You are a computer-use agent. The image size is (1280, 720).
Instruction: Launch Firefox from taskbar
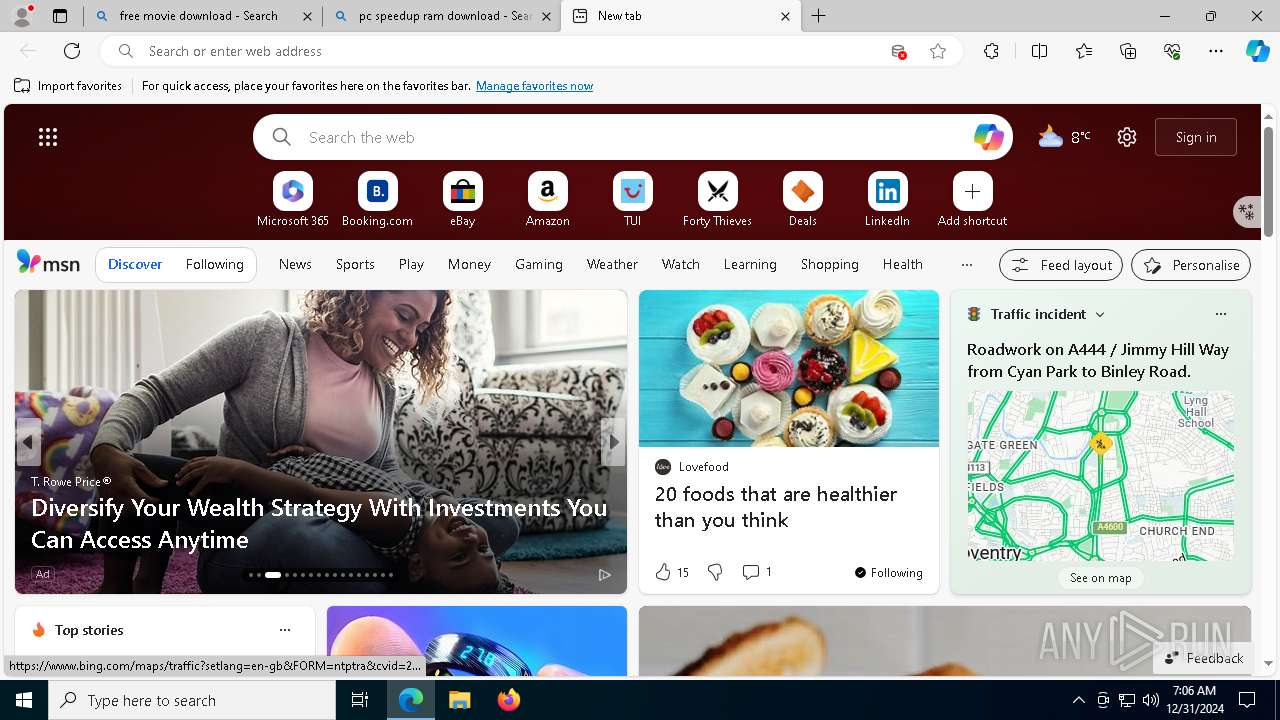509,700
